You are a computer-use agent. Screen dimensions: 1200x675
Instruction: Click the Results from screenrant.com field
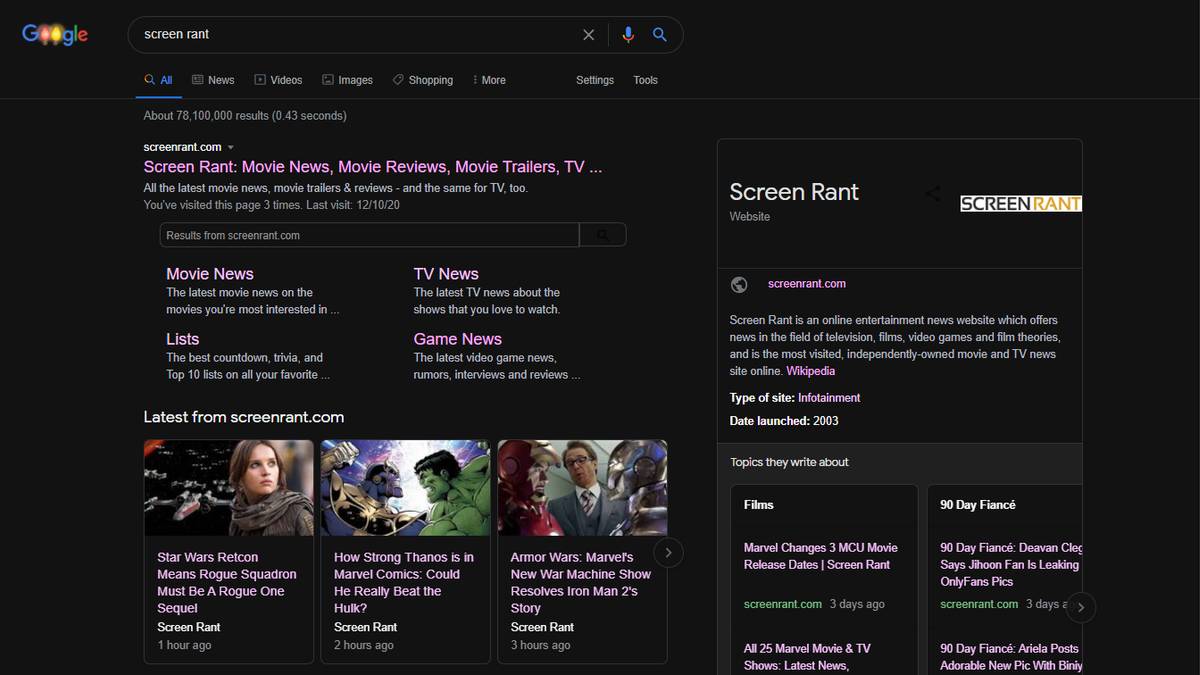pyautogui.click(x=369, y=235)
